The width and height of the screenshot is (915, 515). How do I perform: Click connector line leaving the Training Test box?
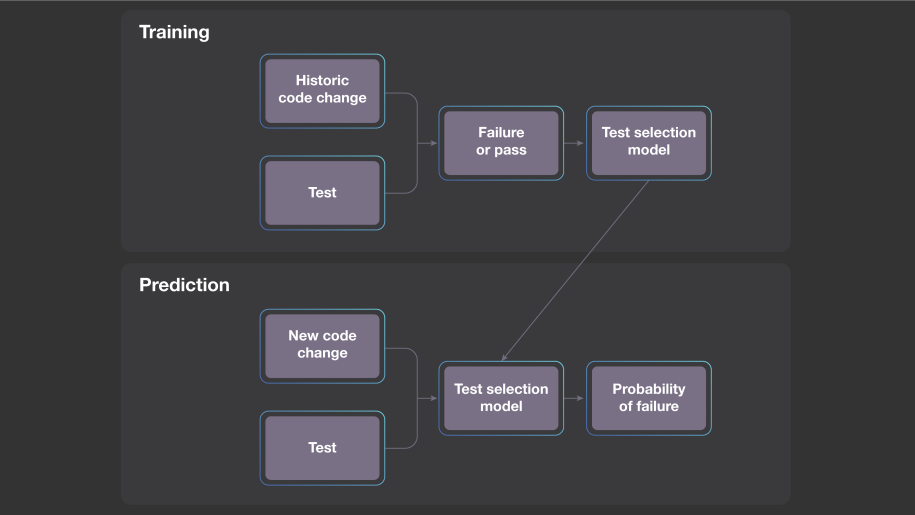(400, 192)
